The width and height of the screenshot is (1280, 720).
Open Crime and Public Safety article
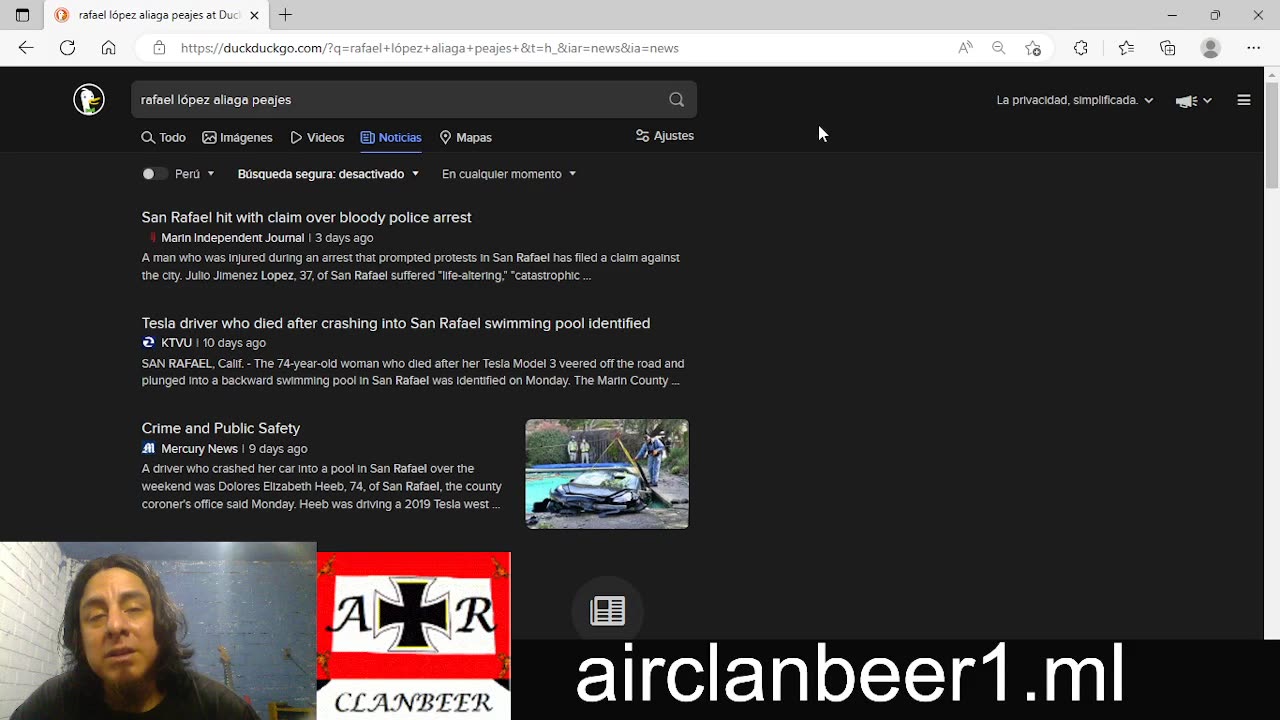pos(221,428)
